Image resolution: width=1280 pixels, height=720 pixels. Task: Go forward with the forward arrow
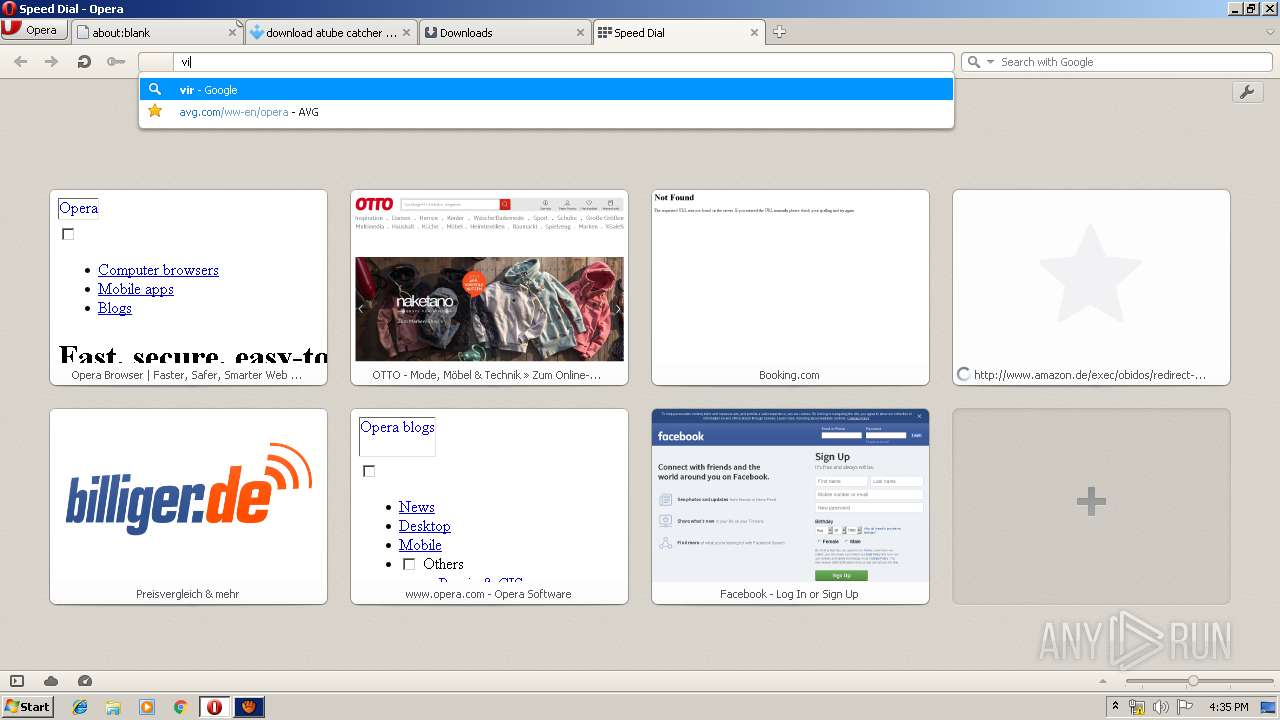pos(51,62)
